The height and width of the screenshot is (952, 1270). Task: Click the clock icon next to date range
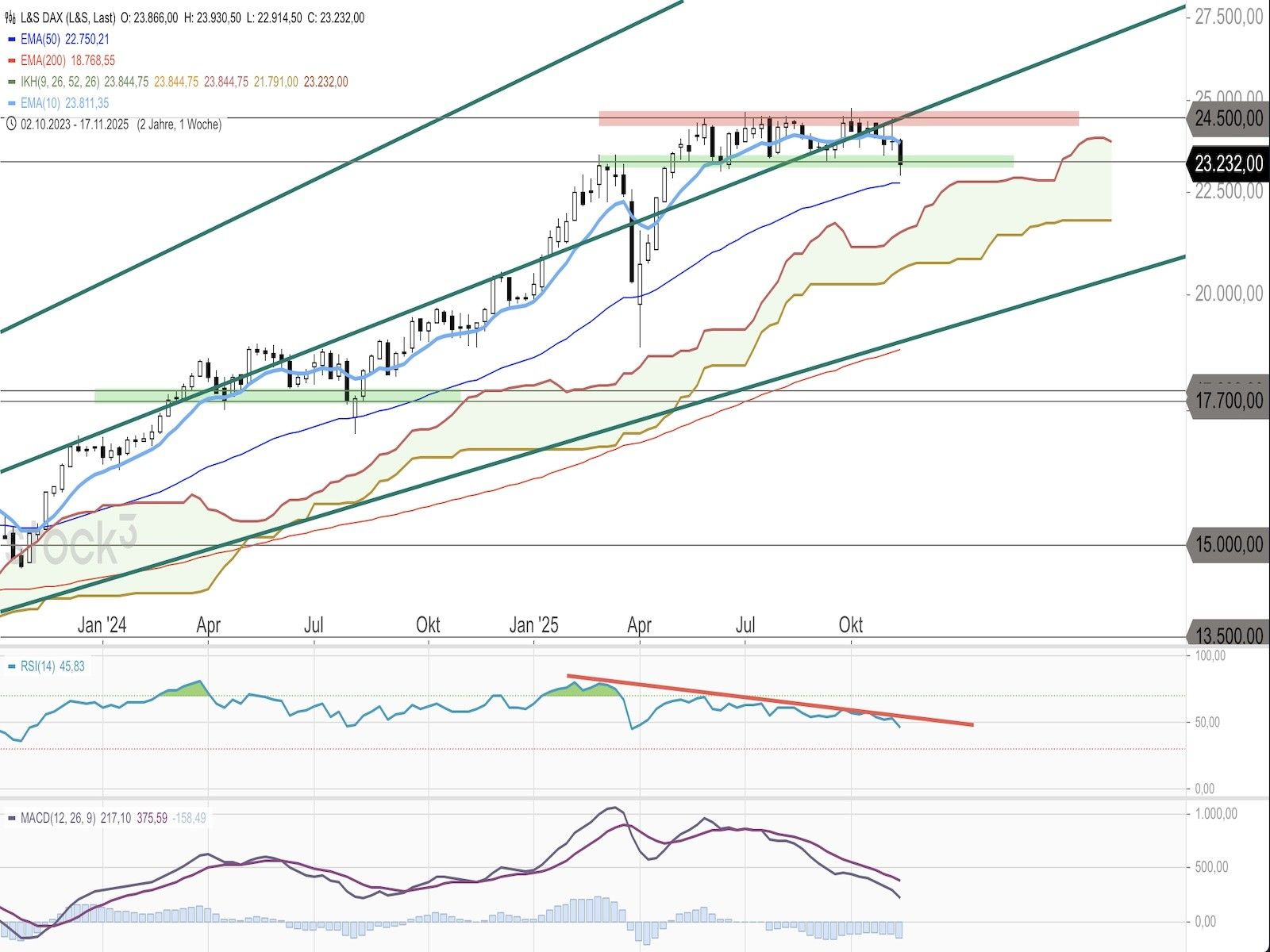(x=11, y=124)
